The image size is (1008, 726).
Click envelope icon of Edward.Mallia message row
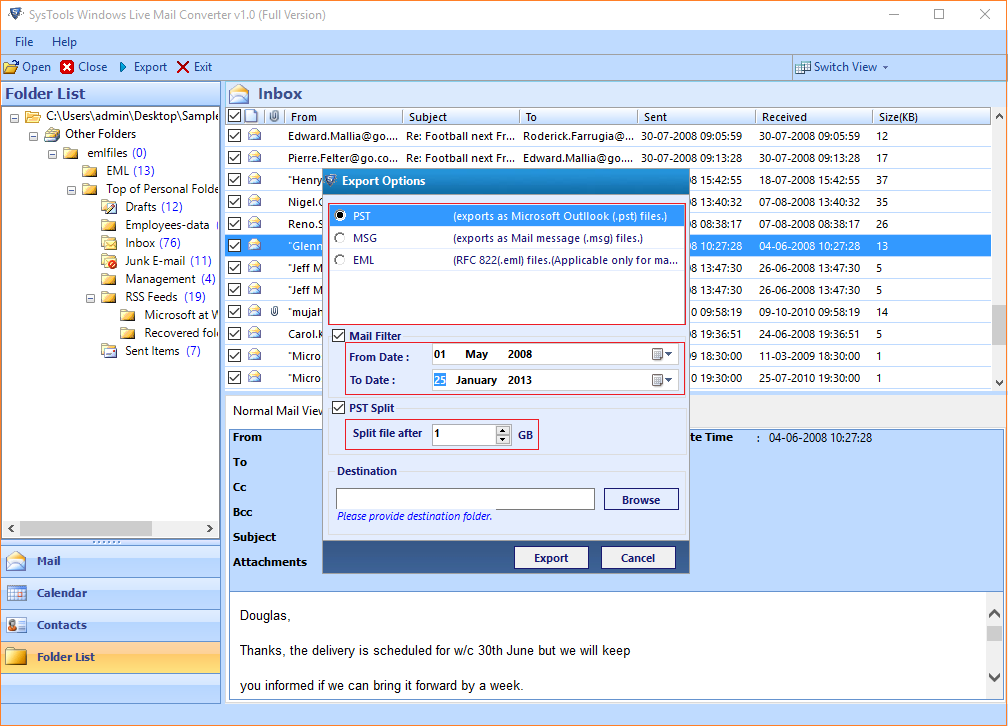255,135
